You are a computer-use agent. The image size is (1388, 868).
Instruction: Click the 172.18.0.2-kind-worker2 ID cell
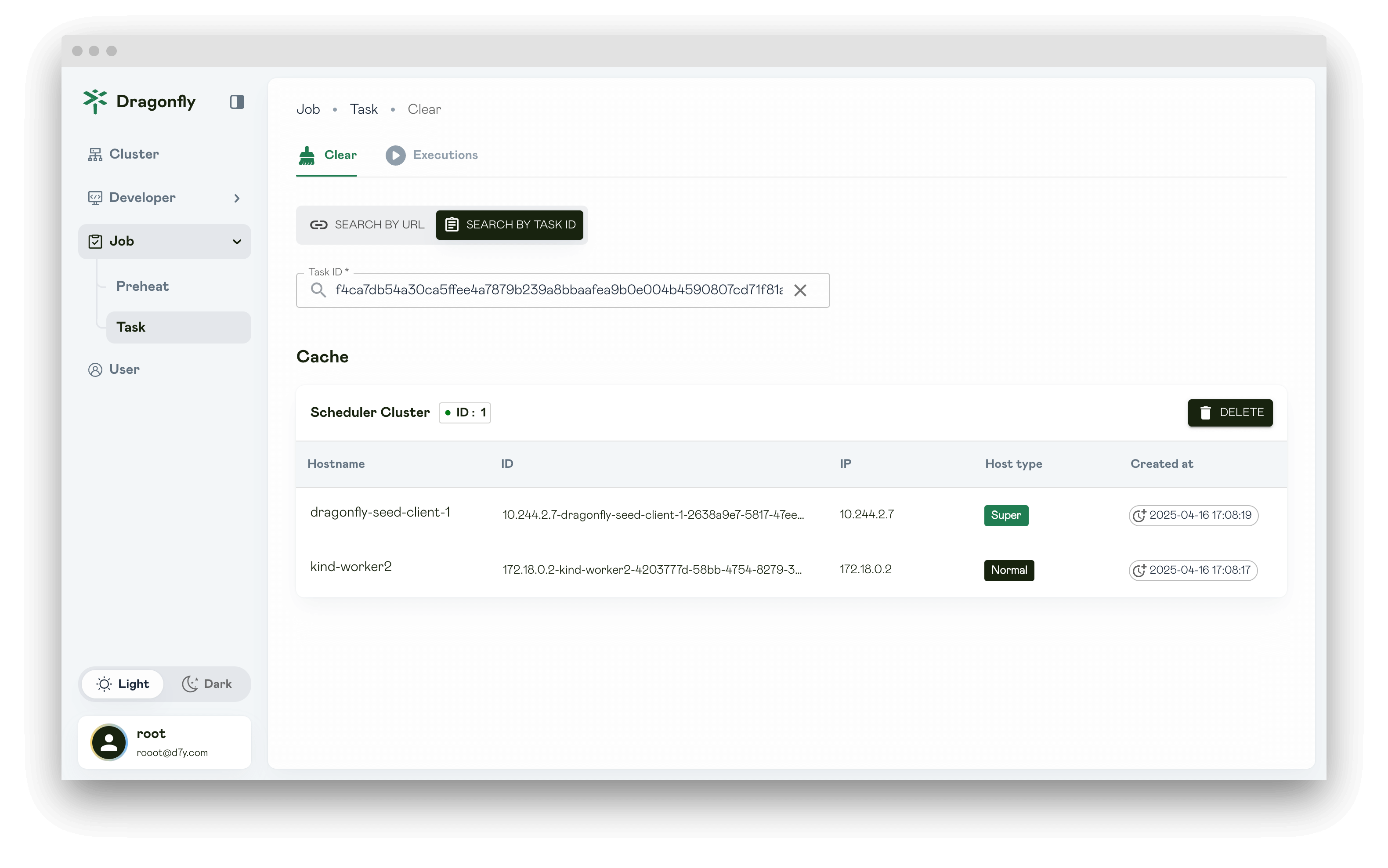pyautogui.click(x=652, y=569)
